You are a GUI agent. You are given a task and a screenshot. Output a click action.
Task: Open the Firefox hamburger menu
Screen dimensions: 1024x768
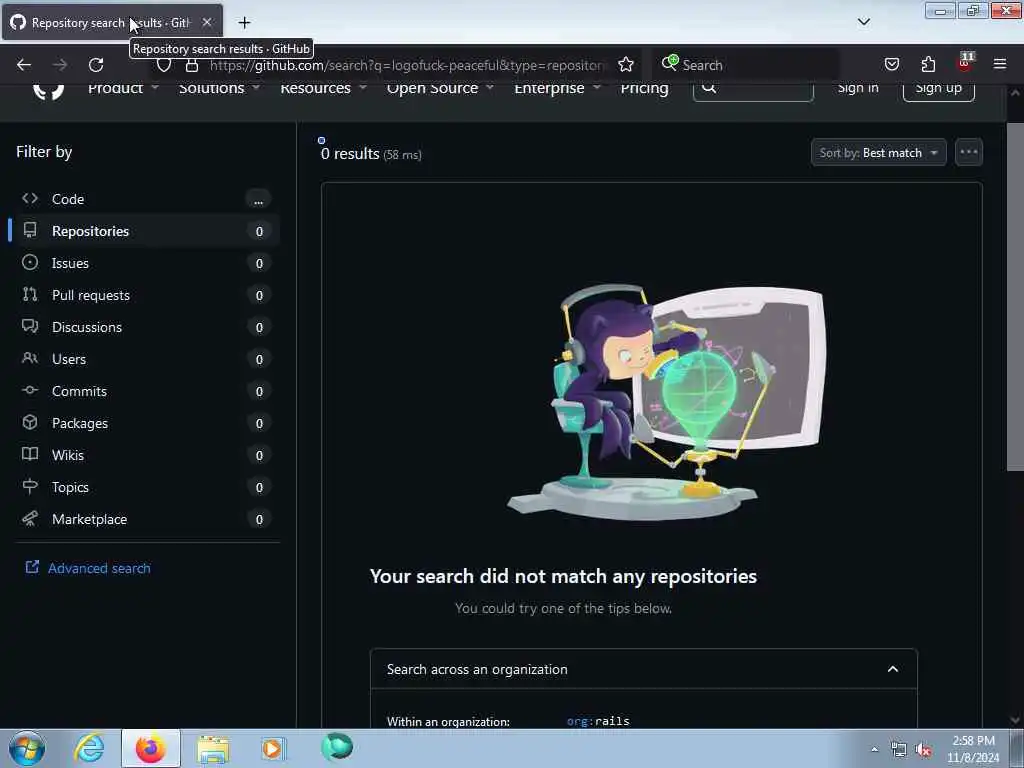point(999,64)
